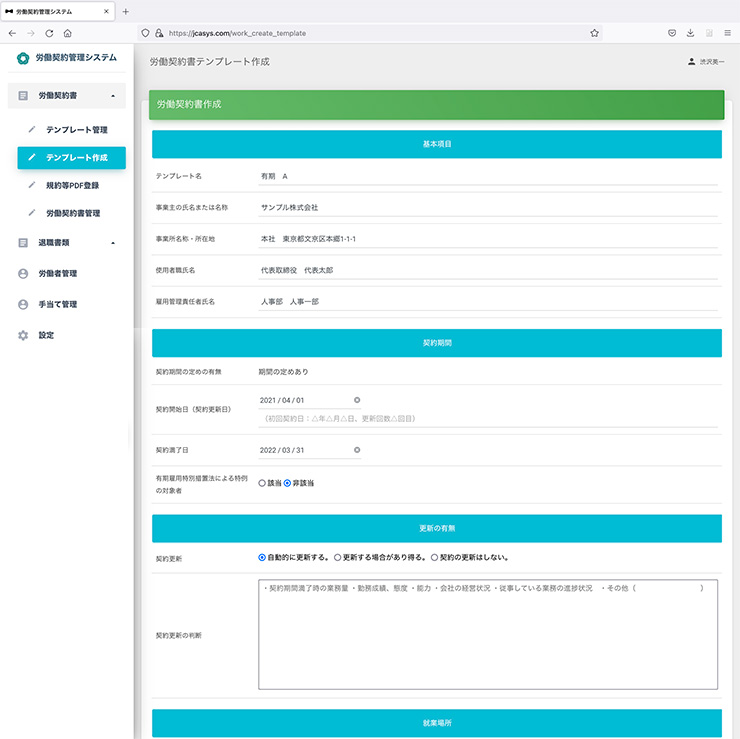Select テンプレート作成 menu item
This screenshot has height=739, width=740.
72,158
